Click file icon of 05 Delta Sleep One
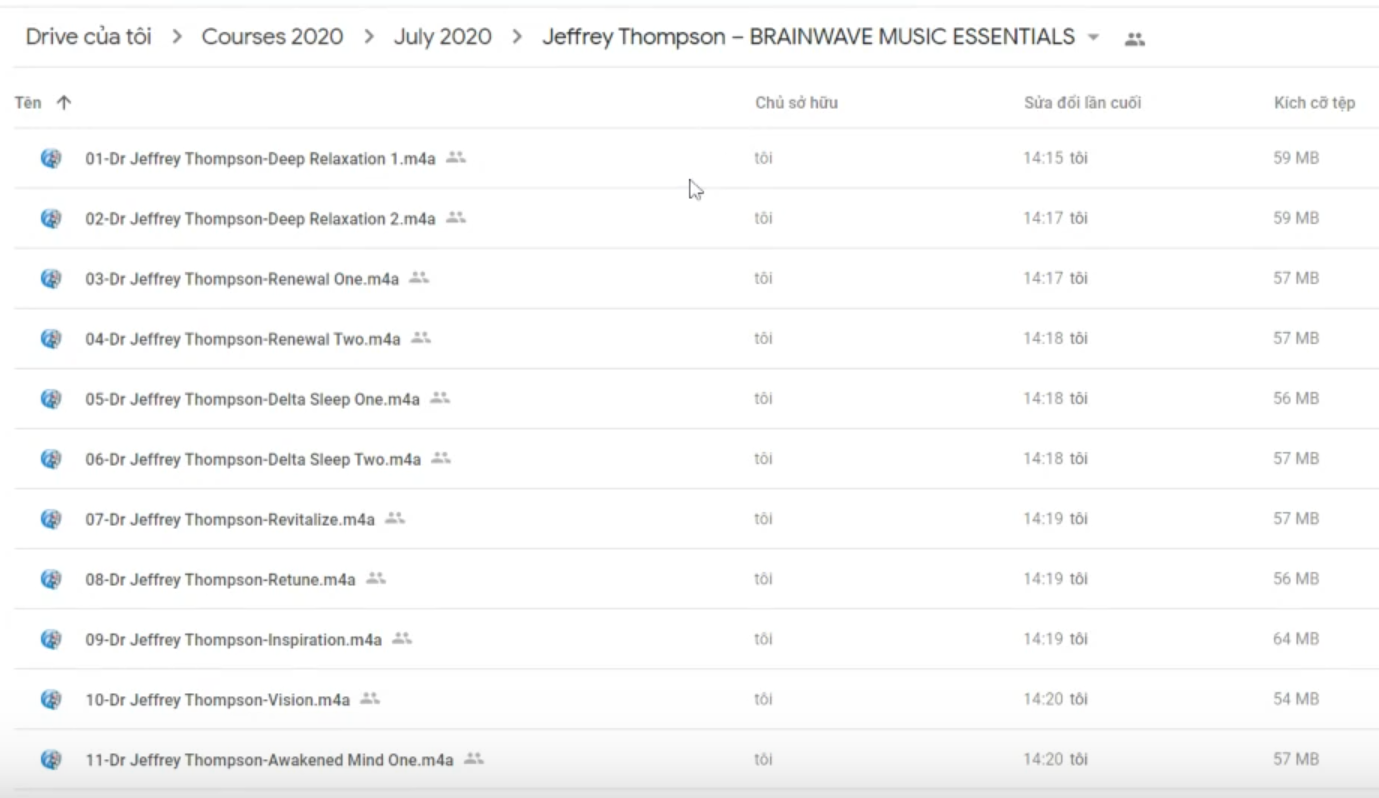 tap(51, 398)
